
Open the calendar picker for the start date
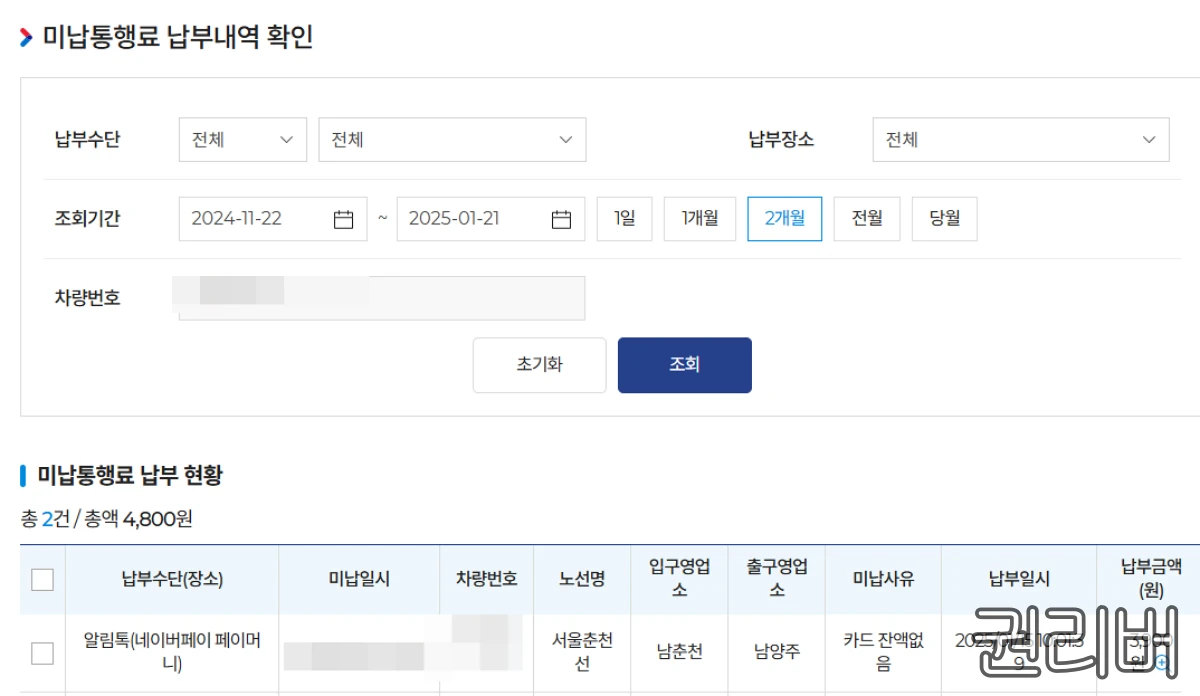(x=344, y=219)
